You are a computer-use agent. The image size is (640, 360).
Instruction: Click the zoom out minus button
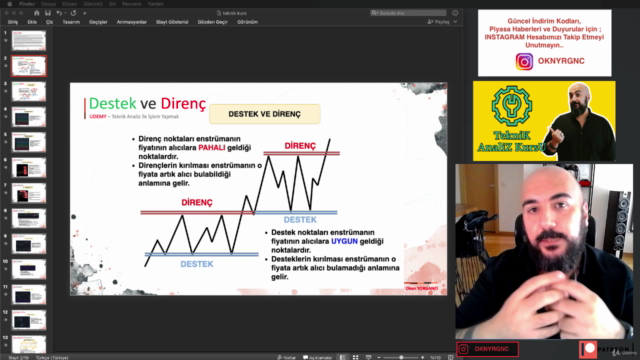point(379,358)
